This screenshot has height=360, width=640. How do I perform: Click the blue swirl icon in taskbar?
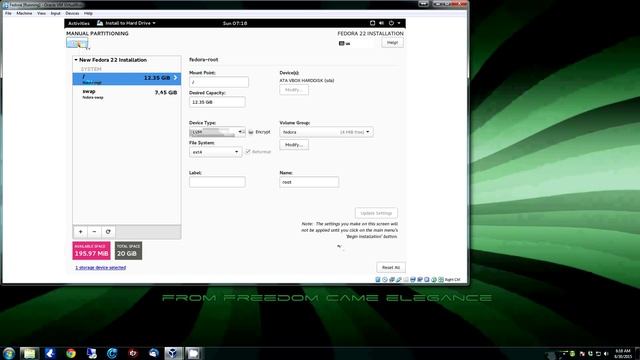click(112, 353)
